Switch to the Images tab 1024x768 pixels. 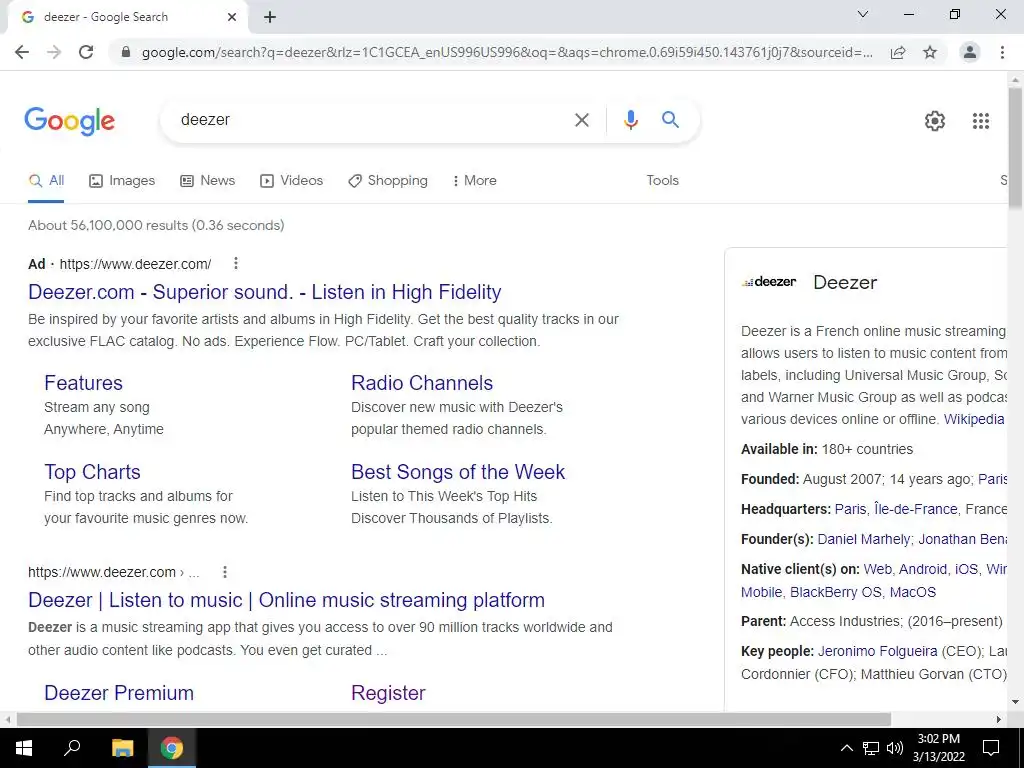click(122, 181)
